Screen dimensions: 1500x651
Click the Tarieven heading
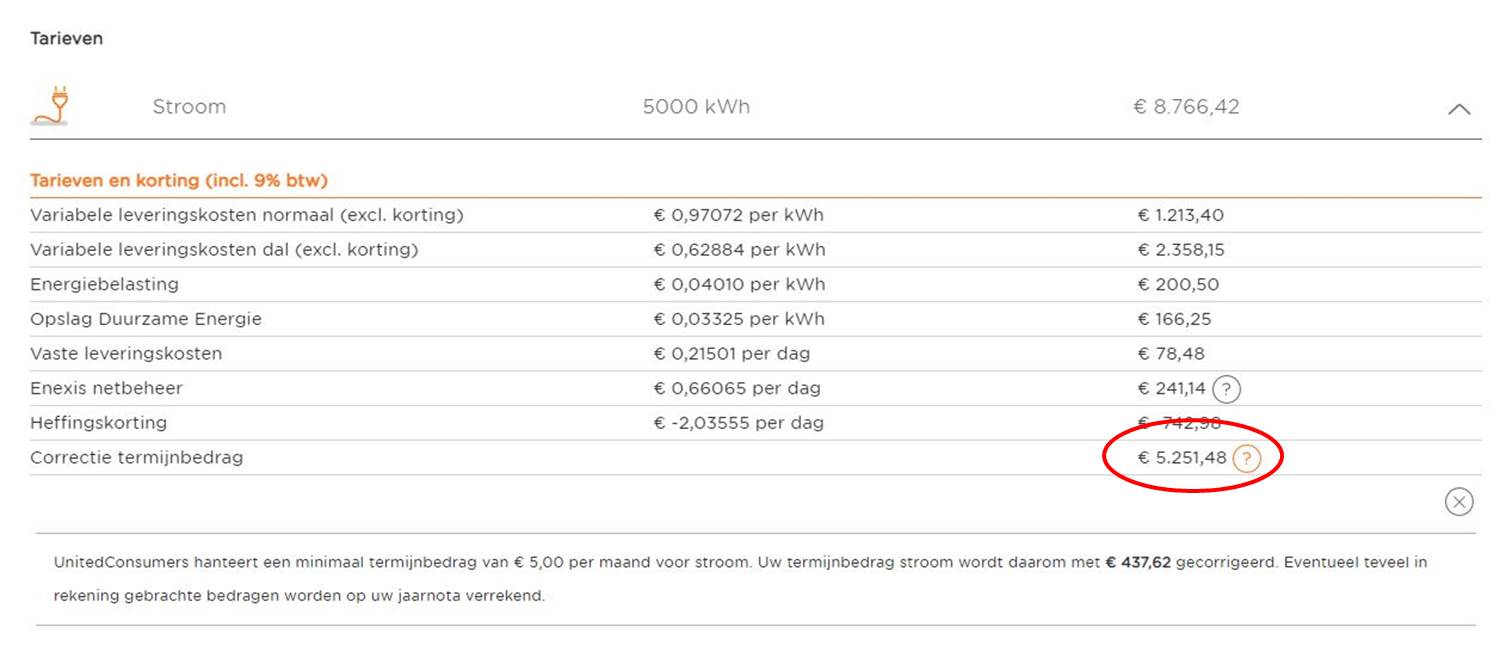click(x=67, y=39)
